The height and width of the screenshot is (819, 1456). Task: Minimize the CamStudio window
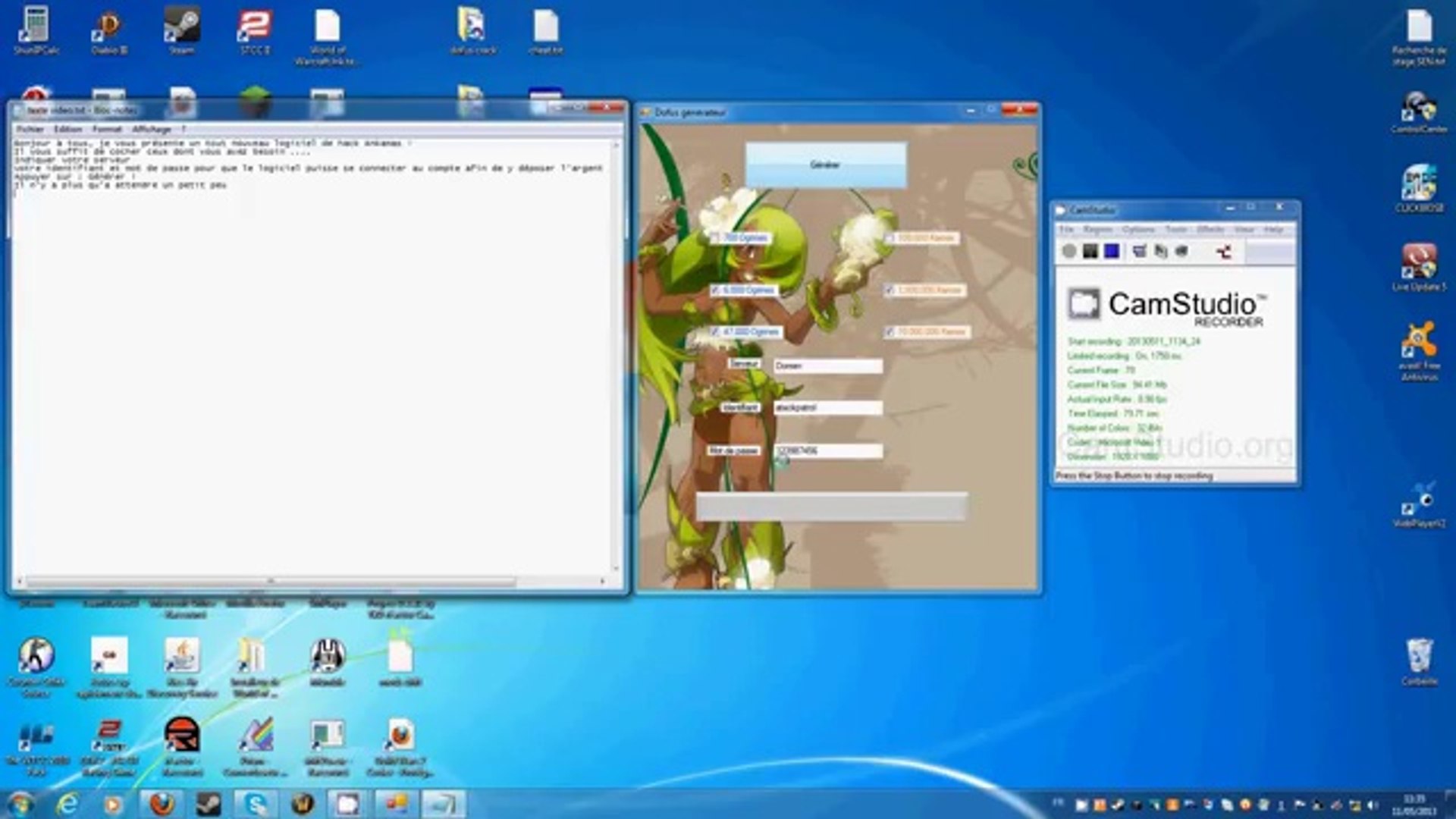pyautogui.click(x=1231, y=207)
